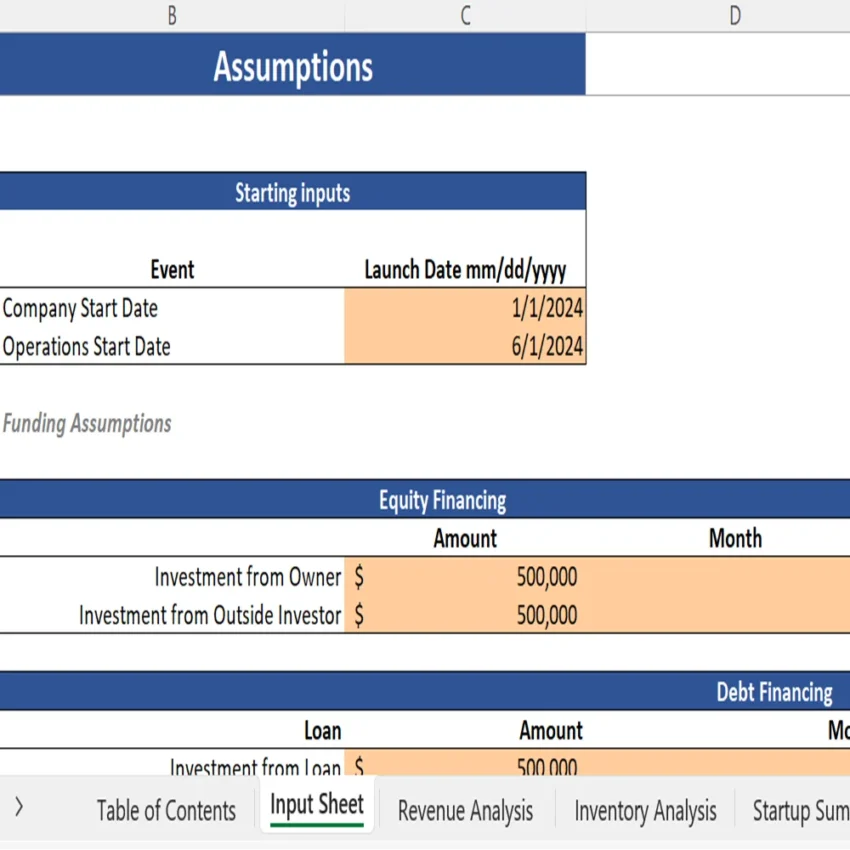Select column D header

(x=735, y=15)
